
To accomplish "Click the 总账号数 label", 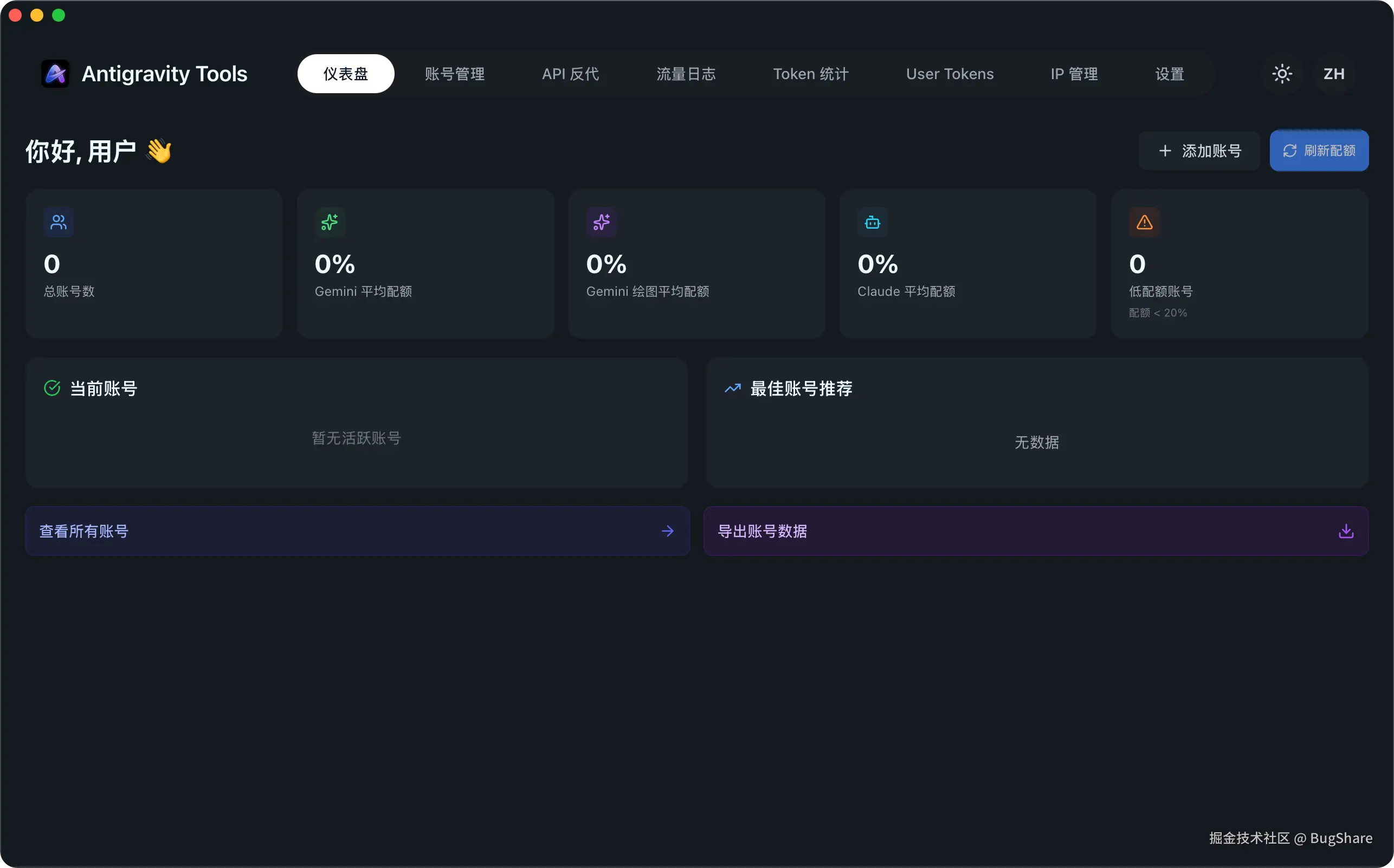I will coord(69,291).
